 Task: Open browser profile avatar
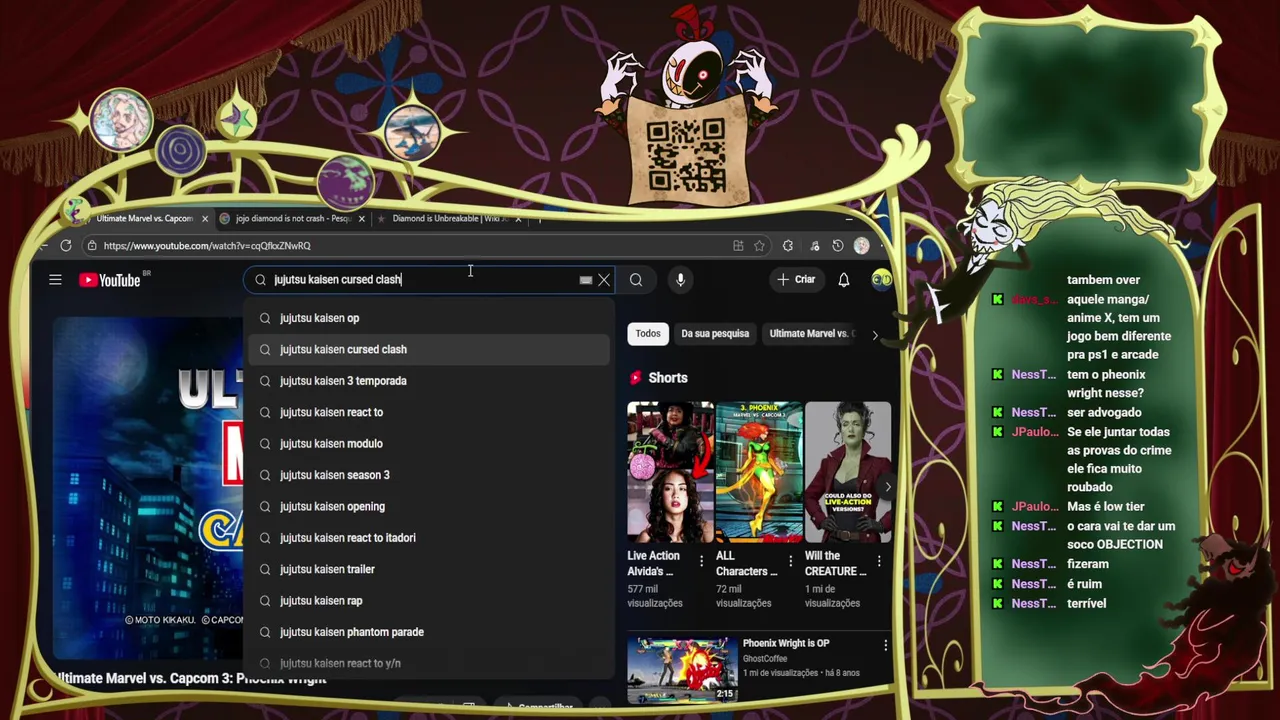862,245
